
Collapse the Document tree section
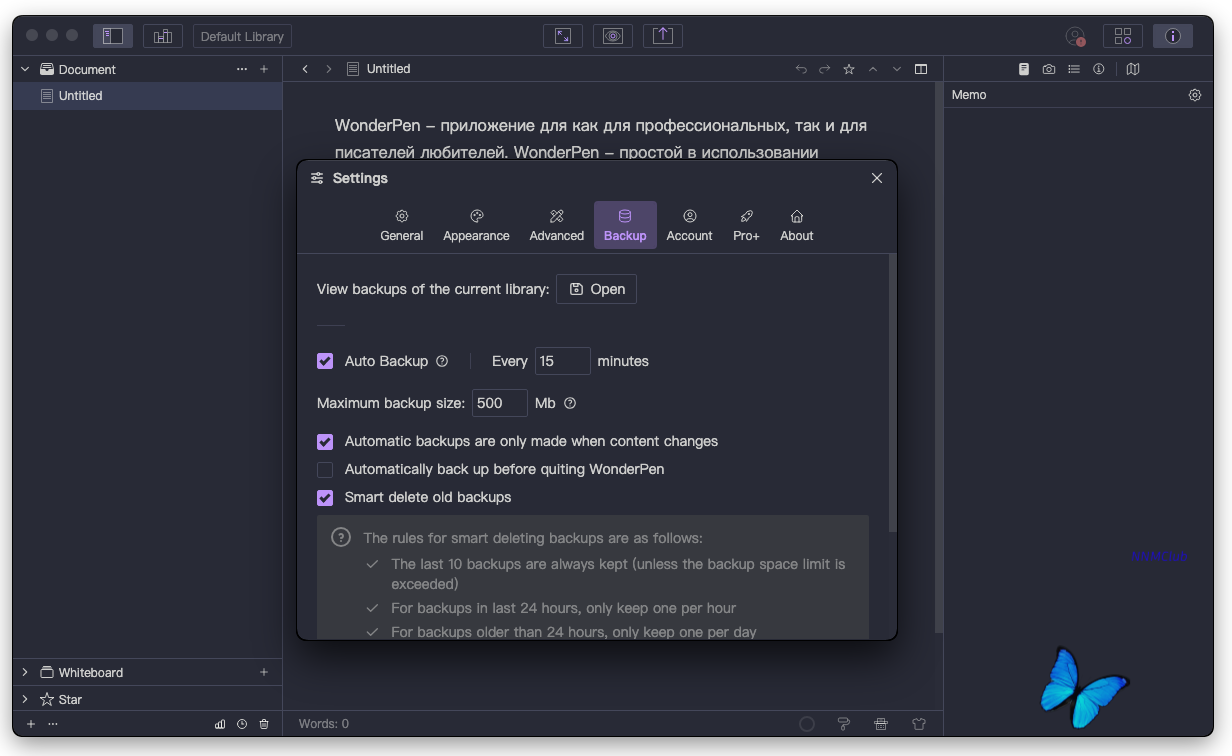(25, 69)
